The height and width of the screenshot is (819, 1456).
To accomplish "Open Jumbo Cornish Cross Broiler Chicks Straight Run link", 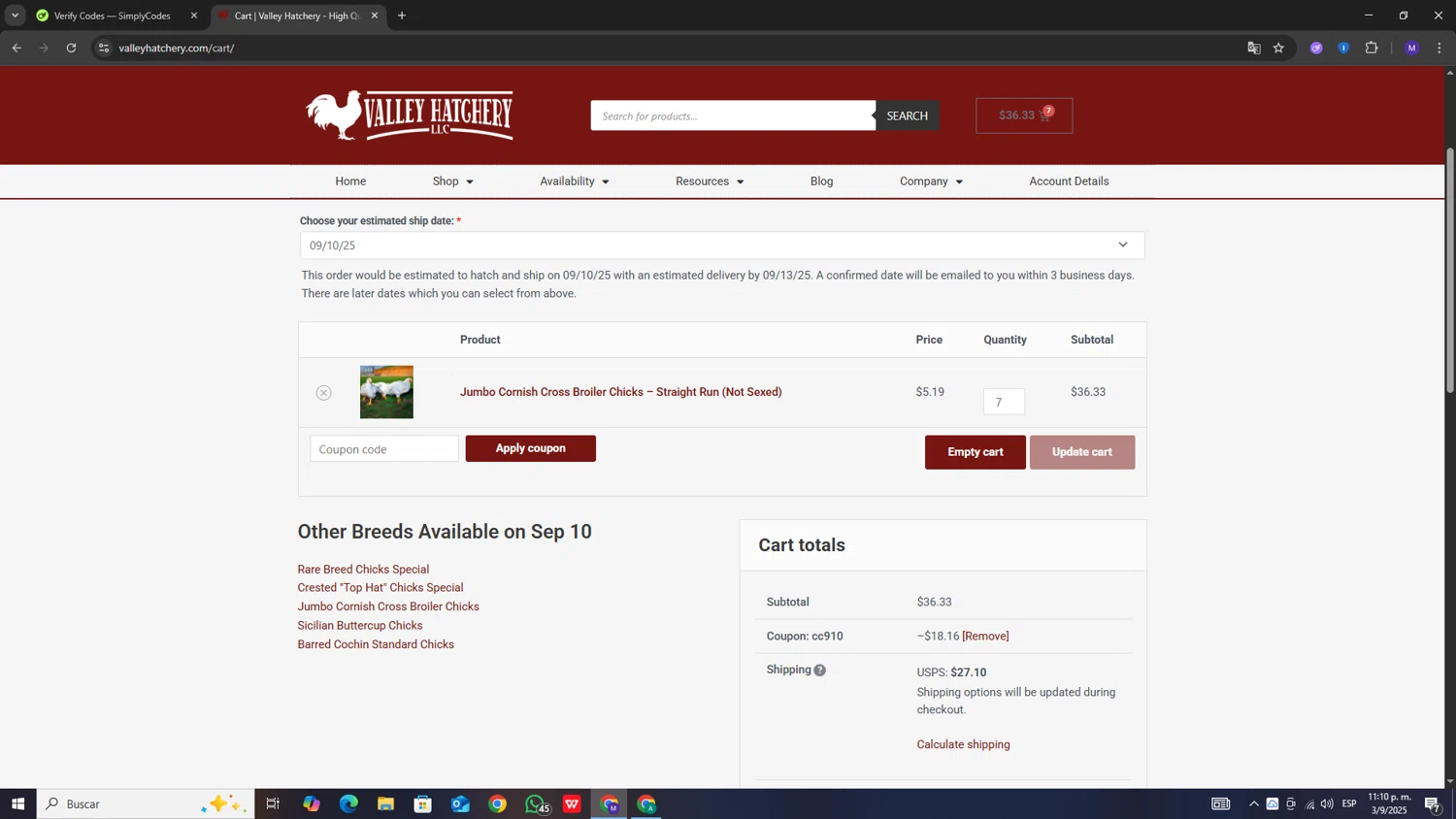I will [620, 392].
